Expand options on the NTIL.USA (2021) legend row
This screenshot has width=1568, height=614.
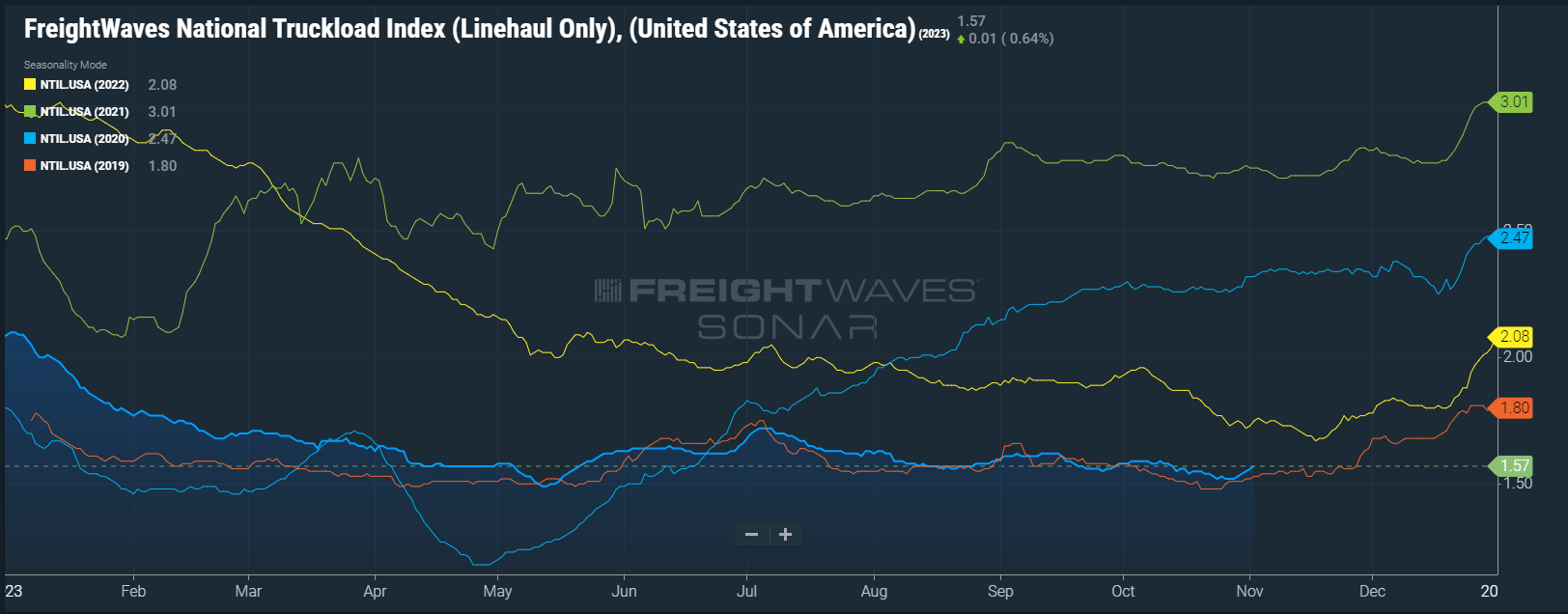click(x=84, y=111)
